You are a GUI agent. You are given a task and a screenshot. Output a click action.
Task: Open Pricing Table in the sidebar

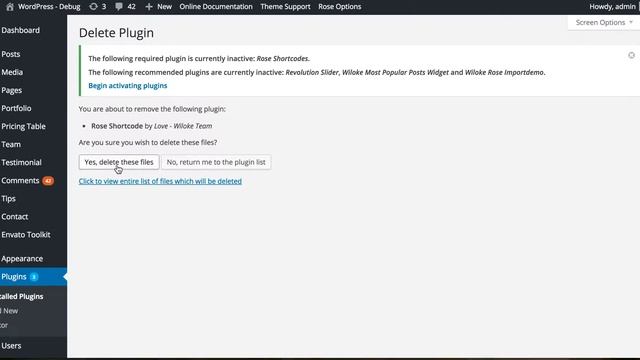coord(23,127)
